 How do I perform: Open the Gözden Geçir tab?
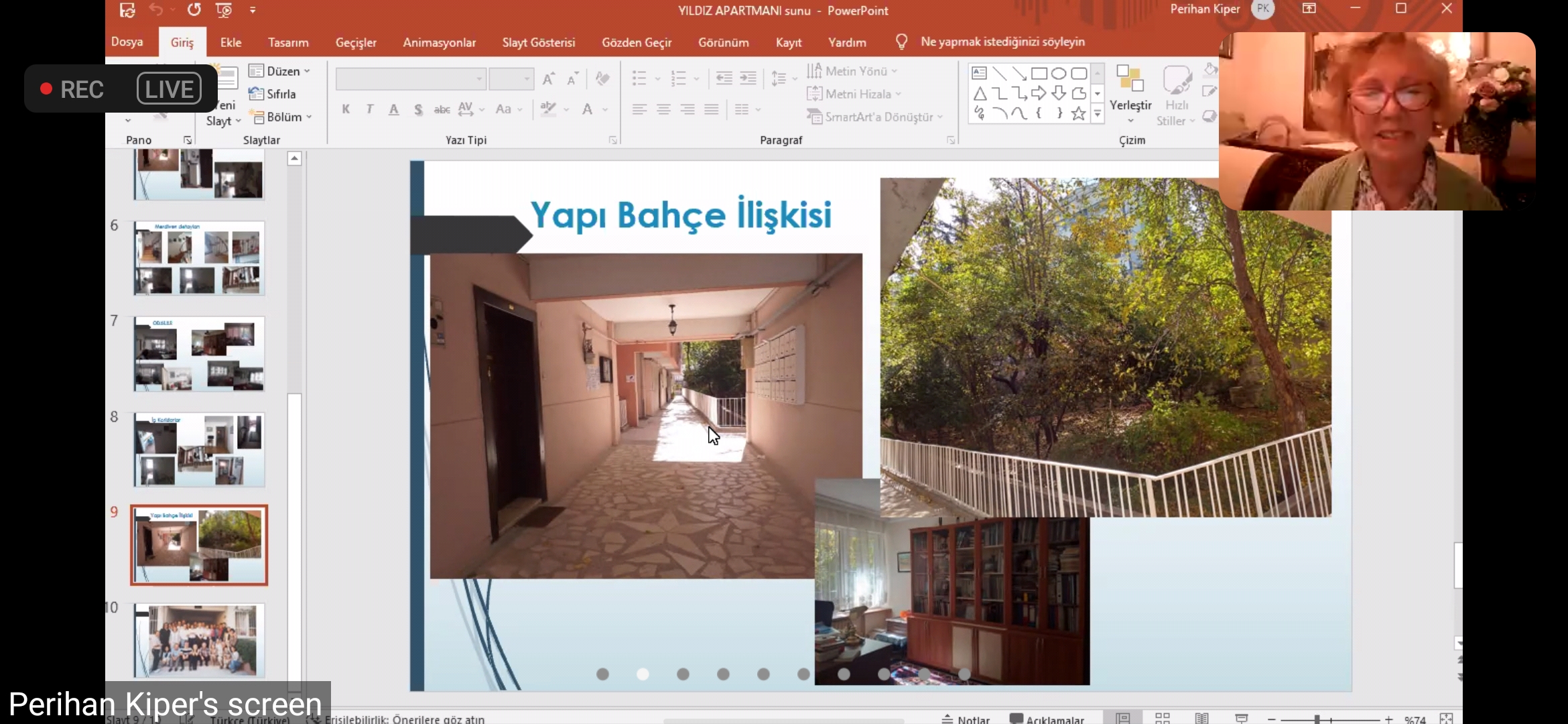(637, 42)
